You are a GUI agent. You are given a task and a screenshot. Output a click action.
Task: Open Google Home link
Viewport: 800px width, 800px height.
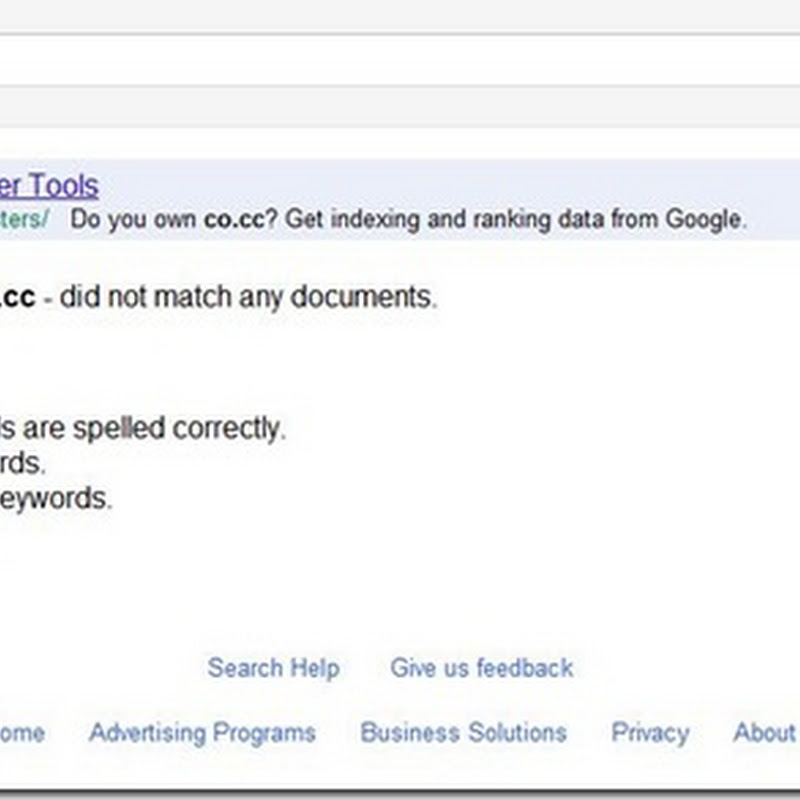click(20, 733)
